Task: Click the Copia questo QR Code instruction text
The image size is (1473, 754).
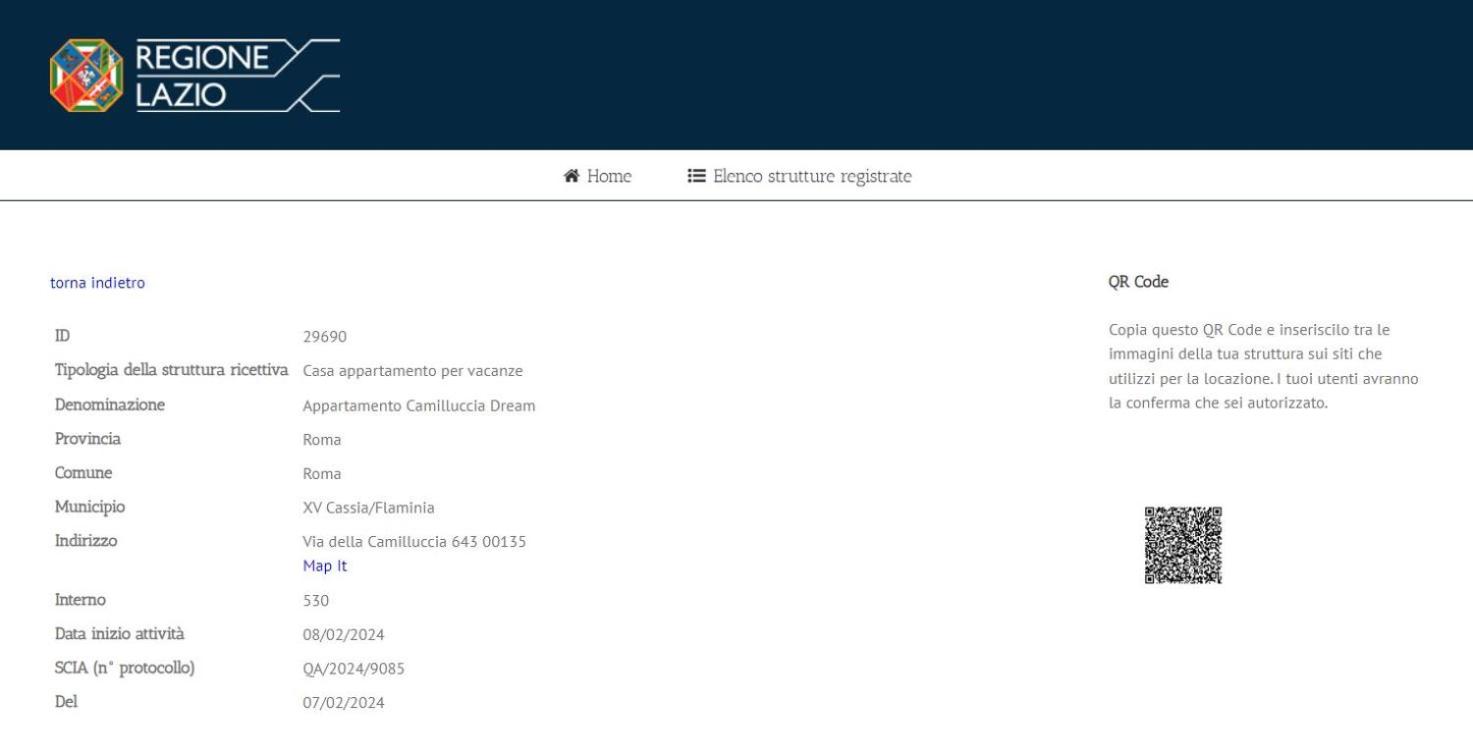Action: pyautogui.click(x=1264, y=367)
